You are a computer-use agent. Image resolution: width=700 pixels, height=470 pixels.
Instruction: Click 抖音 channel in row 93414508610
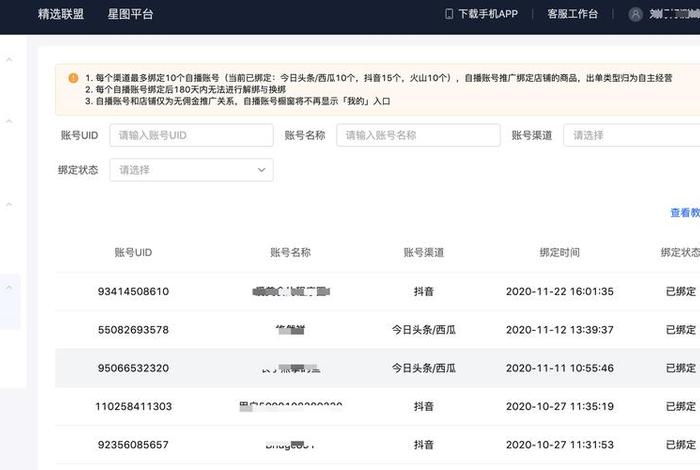(424, 291)
